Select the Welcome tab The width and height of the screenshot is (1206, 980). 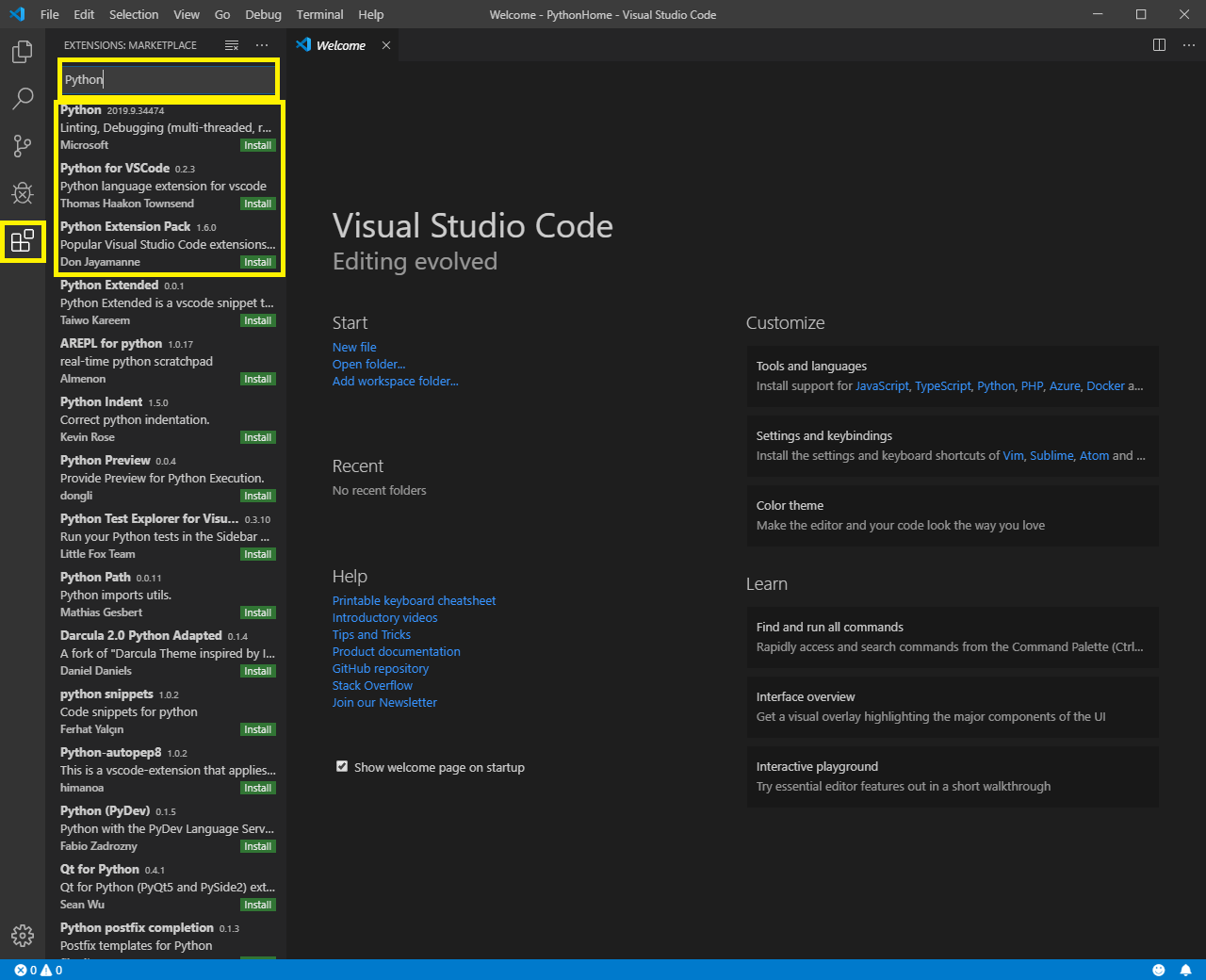341,45
